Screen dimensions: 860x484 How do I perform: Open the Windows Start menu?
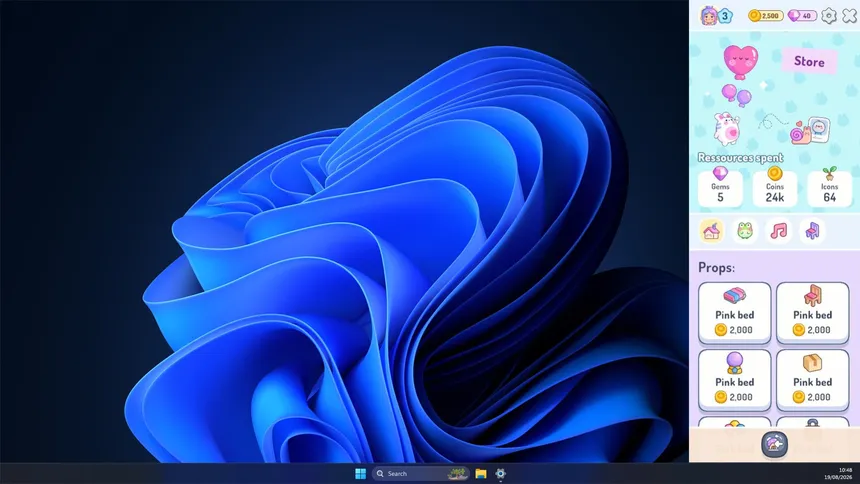(360, 474)
